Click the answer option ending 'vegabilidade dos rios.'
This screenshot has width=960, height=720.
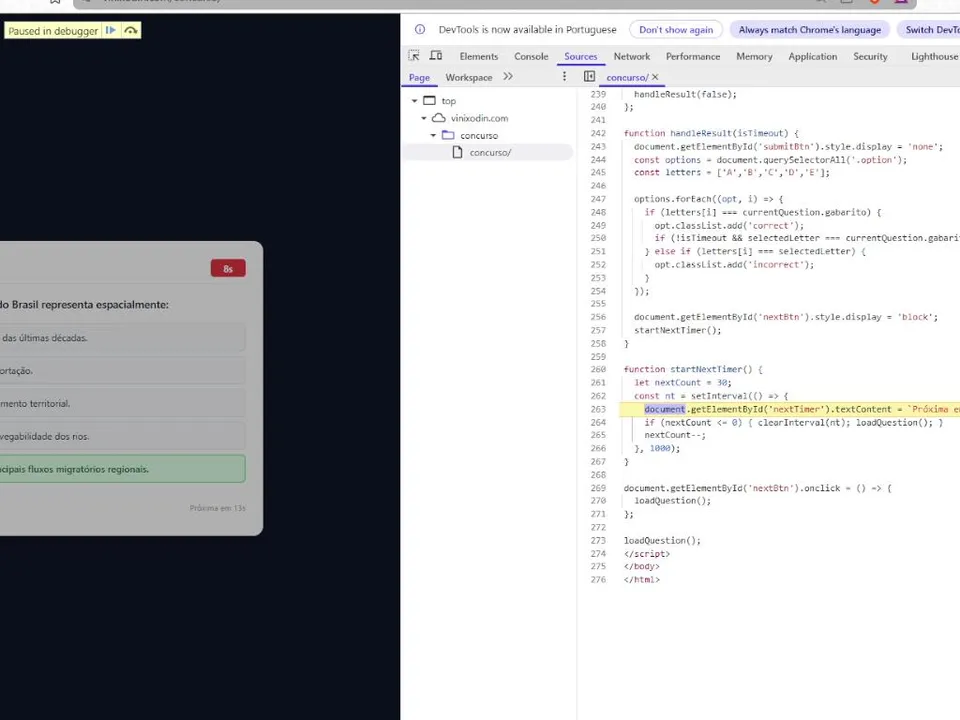[122, 437]
